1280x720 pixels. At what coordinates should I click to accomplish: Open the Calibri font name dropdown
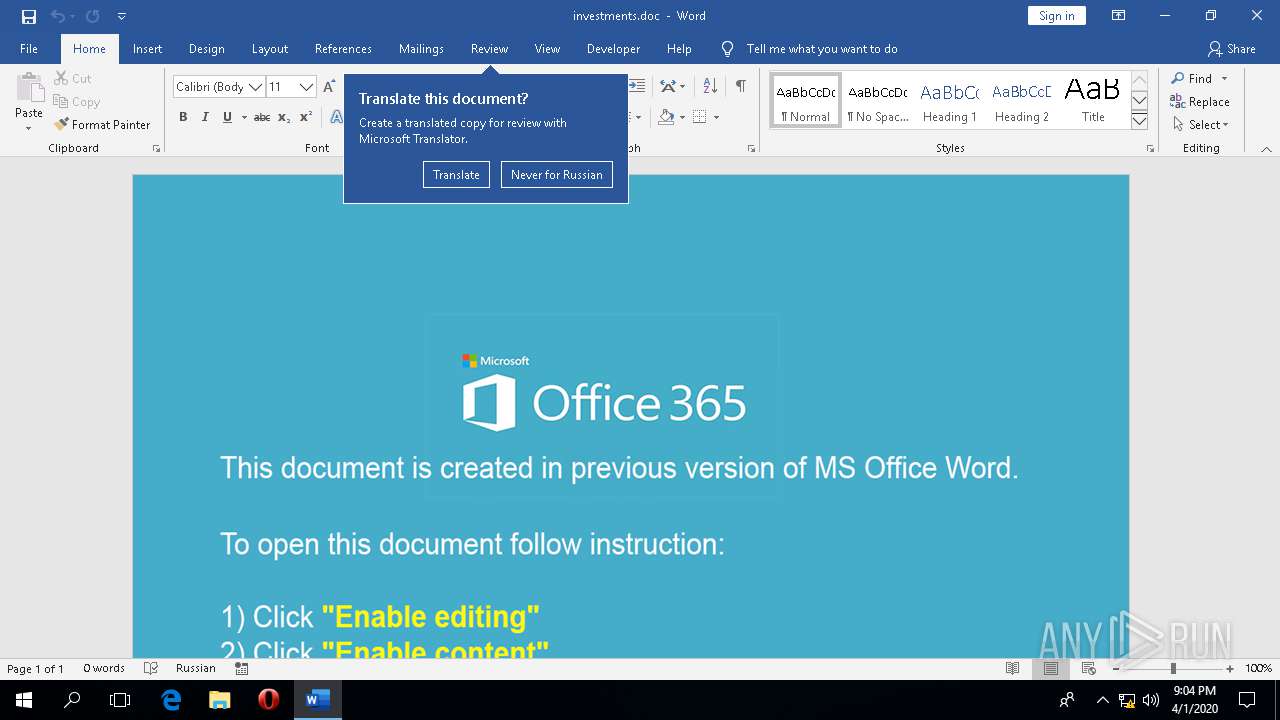[x=255, y=87]
